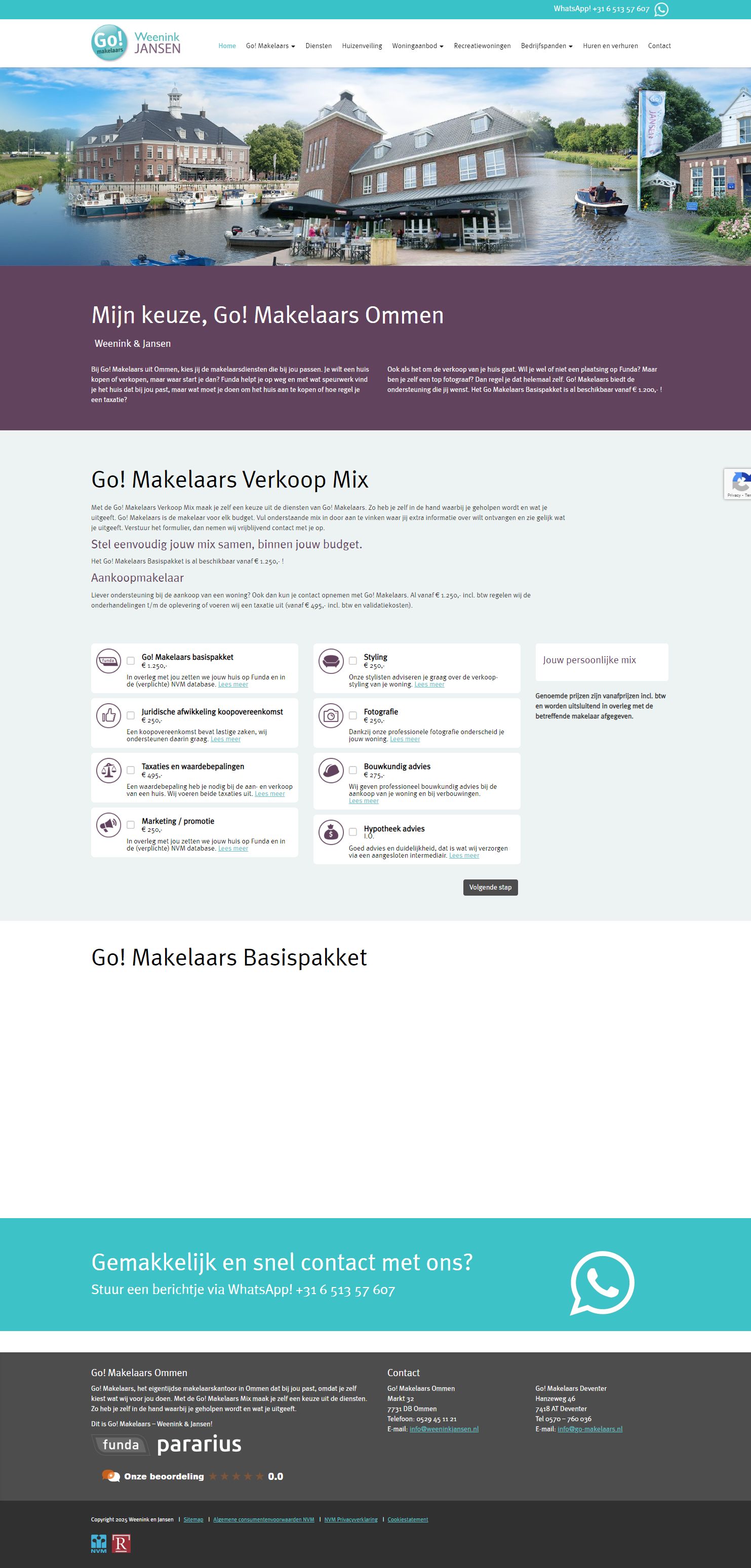Select the Styling checkbox

[x=353, y=661]
